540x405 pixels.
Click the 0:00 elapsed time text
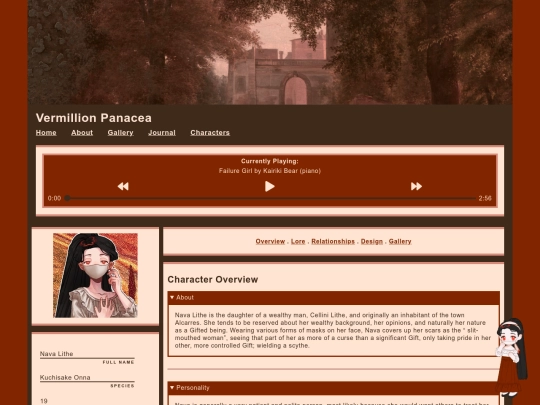tap(54, 198)
